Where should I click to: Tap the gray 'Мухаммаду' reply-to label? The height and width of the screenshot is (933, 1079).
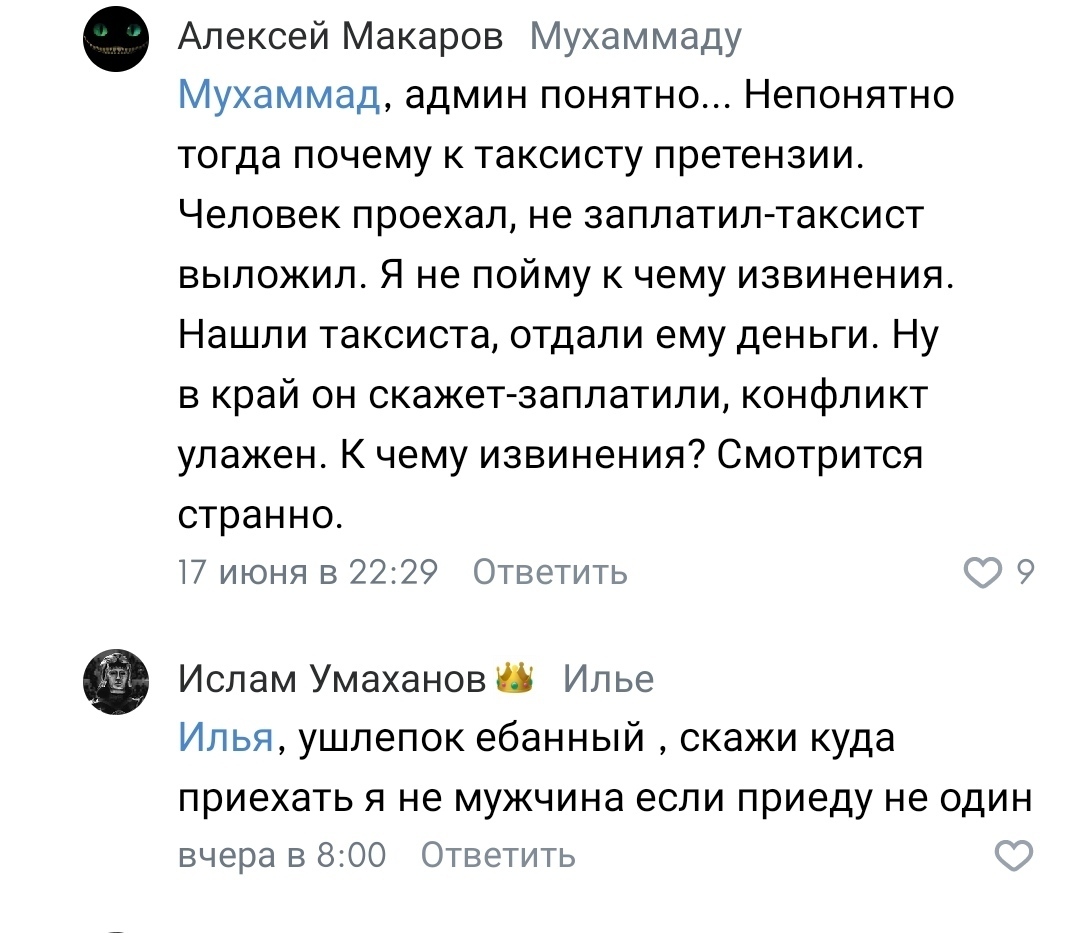[x=635, y=38]
